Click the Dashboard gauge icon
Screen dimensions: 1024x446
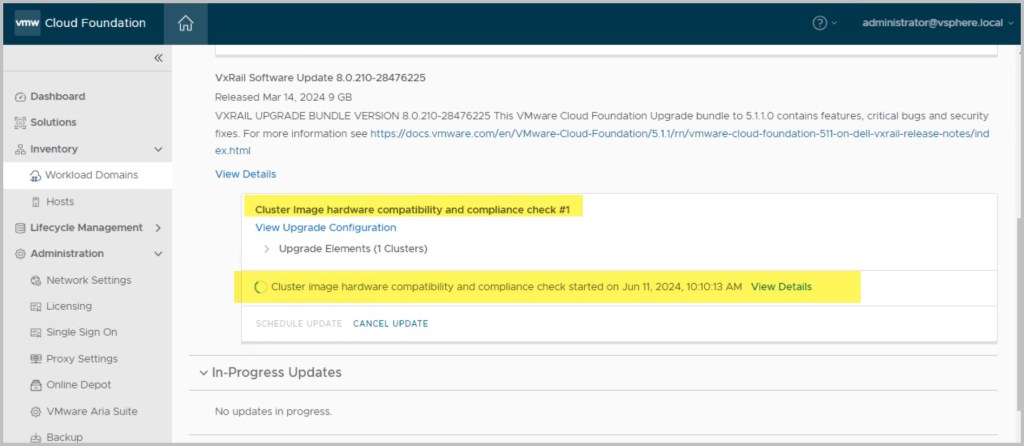click(x=20, y=97)
